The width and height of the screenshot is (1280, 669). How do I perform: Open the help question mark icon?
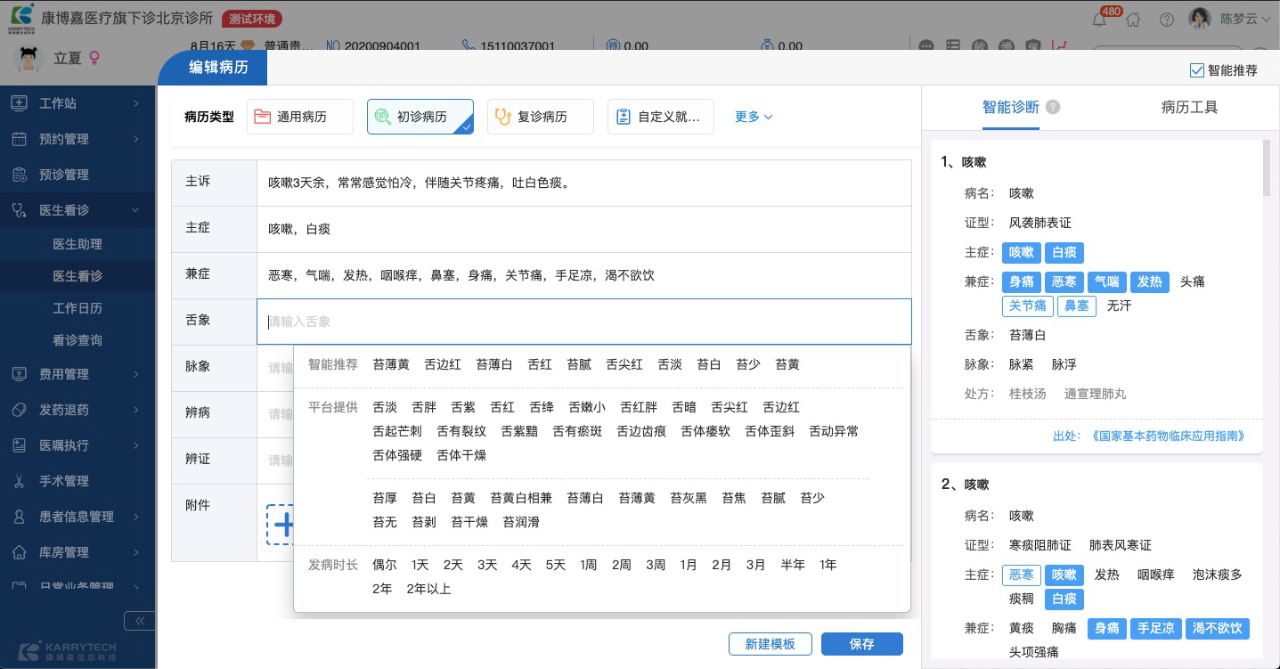pyautogui.click(x=1166, y=19)
